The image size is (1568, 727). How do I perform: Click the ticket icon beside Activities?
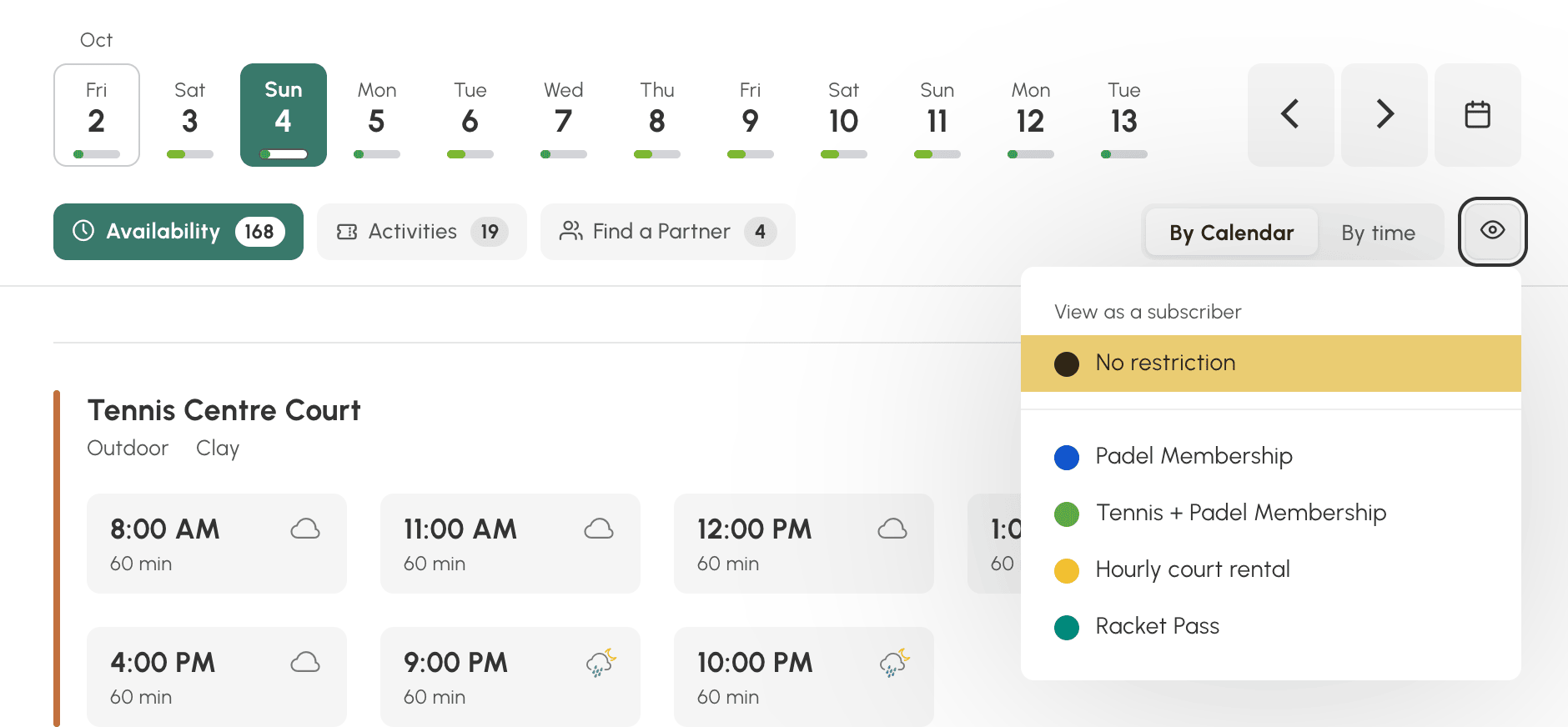[347, 232]
